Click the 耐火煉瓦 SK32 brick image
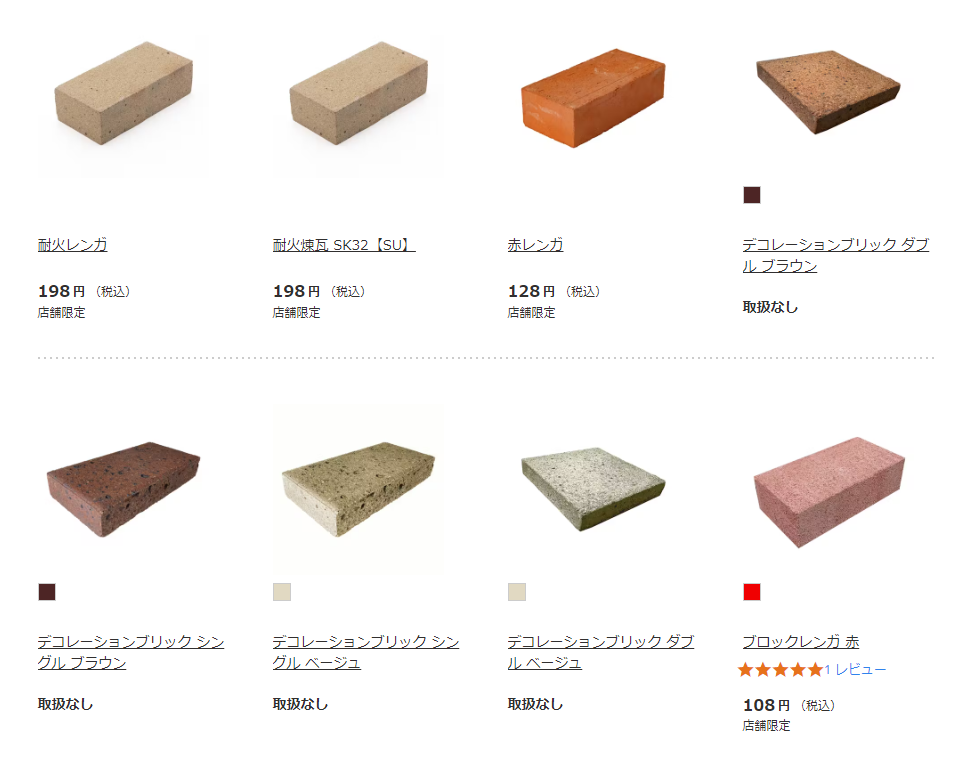 pos(359,94)
